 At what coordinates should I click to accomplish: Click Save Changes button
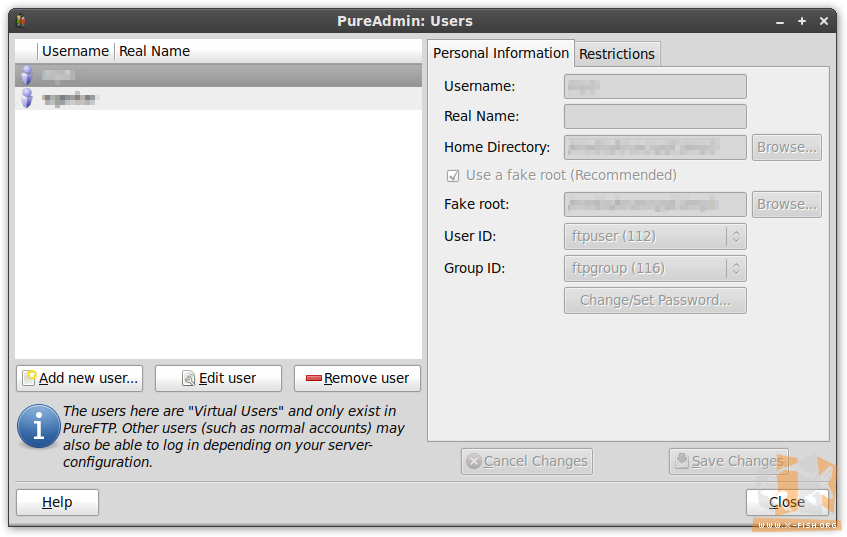click(729, 461)
